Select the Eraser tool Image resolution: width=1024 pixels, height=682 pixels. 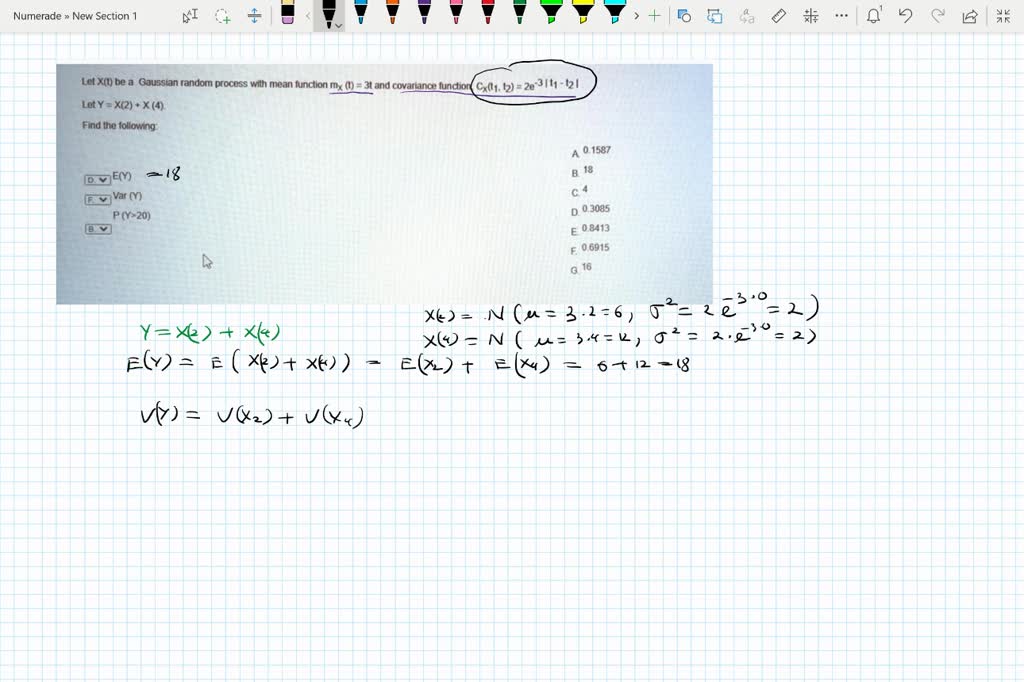click(x=287, y=17)
